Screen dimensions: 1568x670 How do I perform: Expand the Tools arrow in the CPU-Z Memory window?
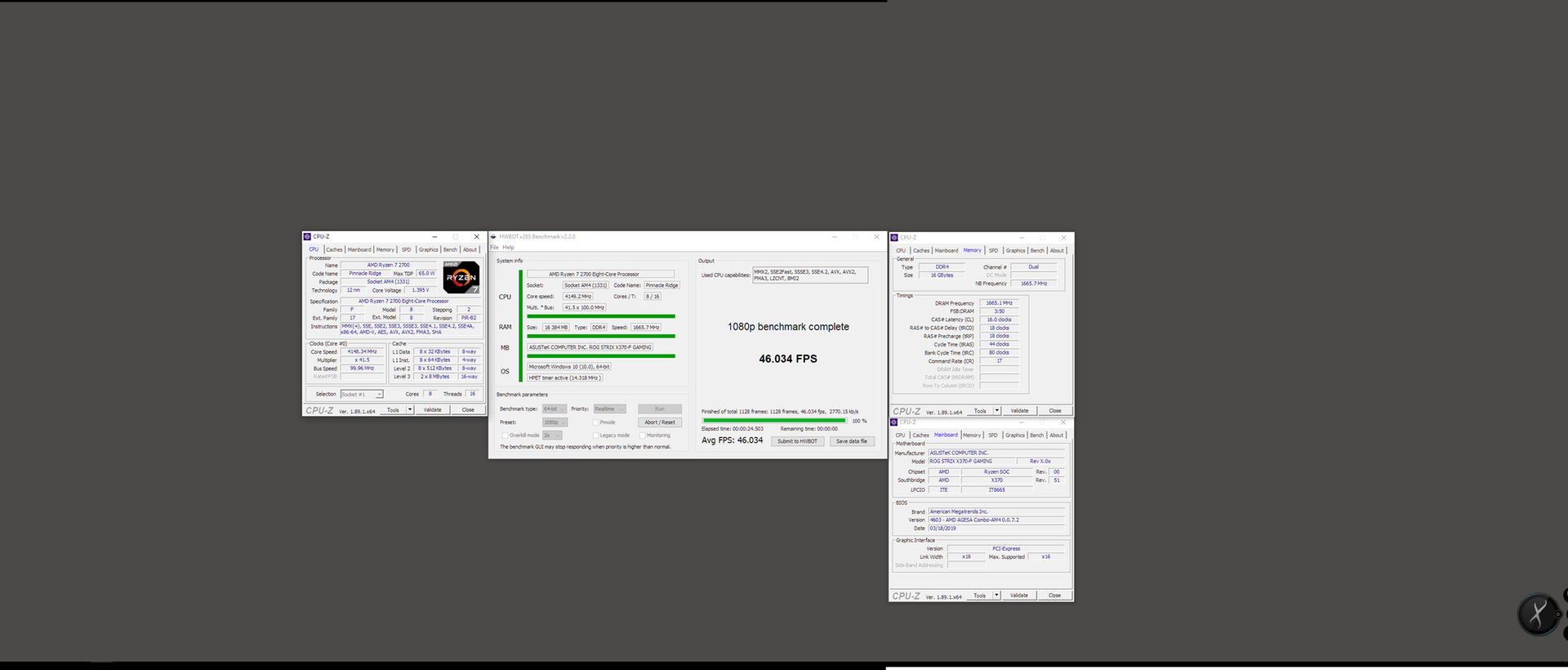point(997,411)
